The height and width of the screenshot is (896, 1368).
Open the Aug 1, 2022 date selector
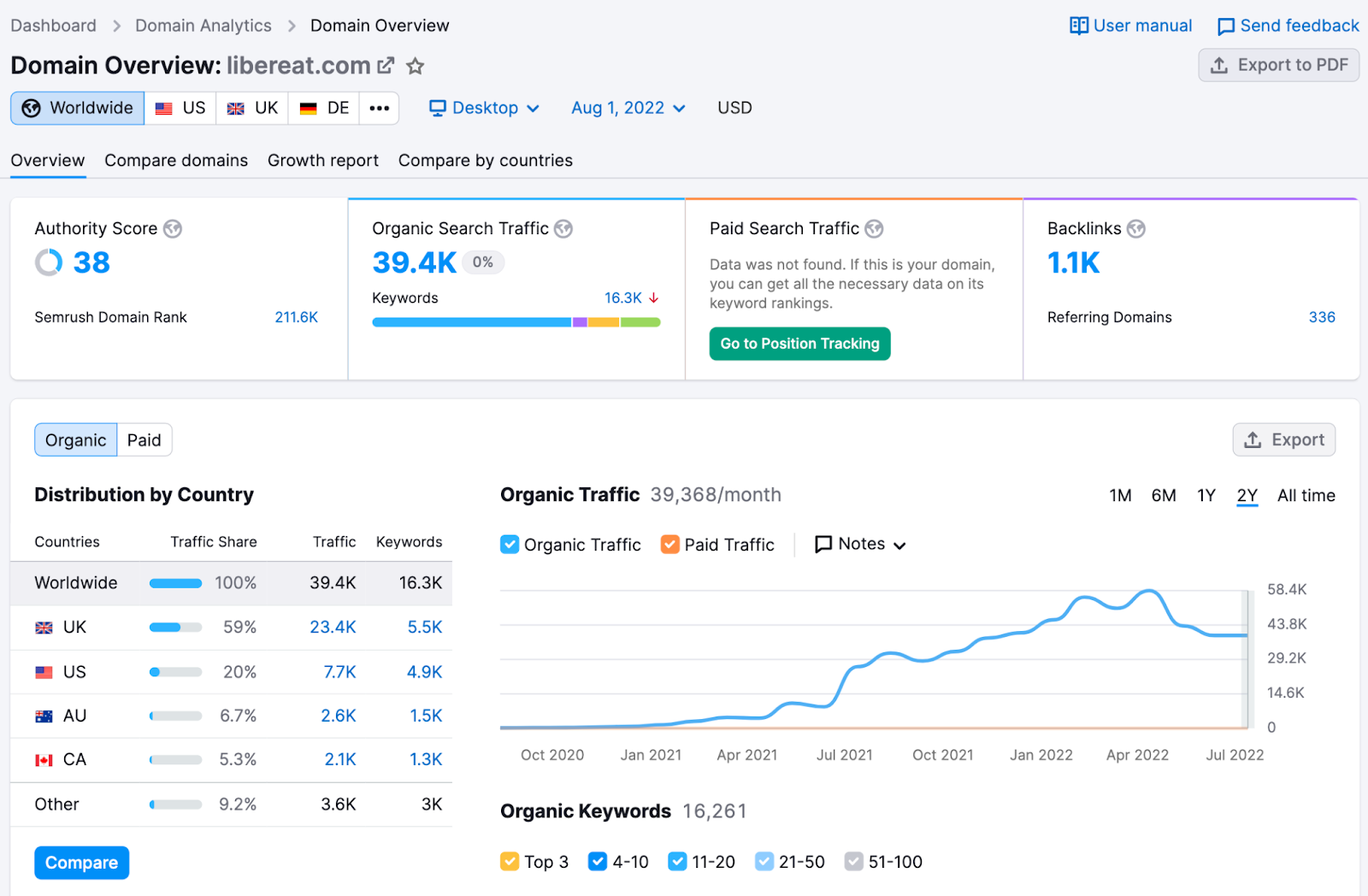tap(627, 108)
